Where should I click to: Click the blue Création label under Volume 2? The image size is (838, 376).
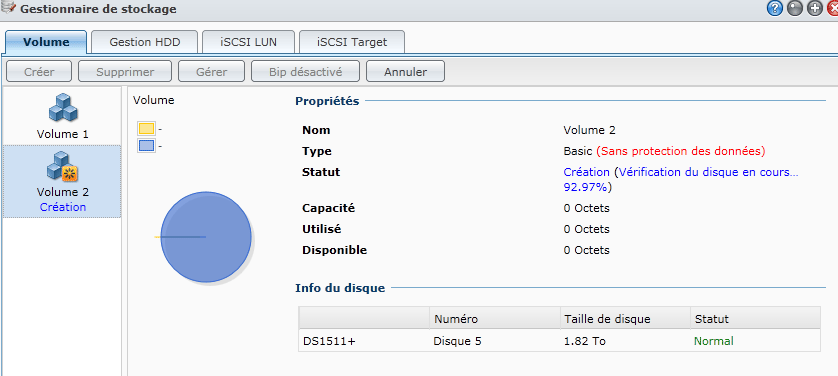click(x=63, y=207)
